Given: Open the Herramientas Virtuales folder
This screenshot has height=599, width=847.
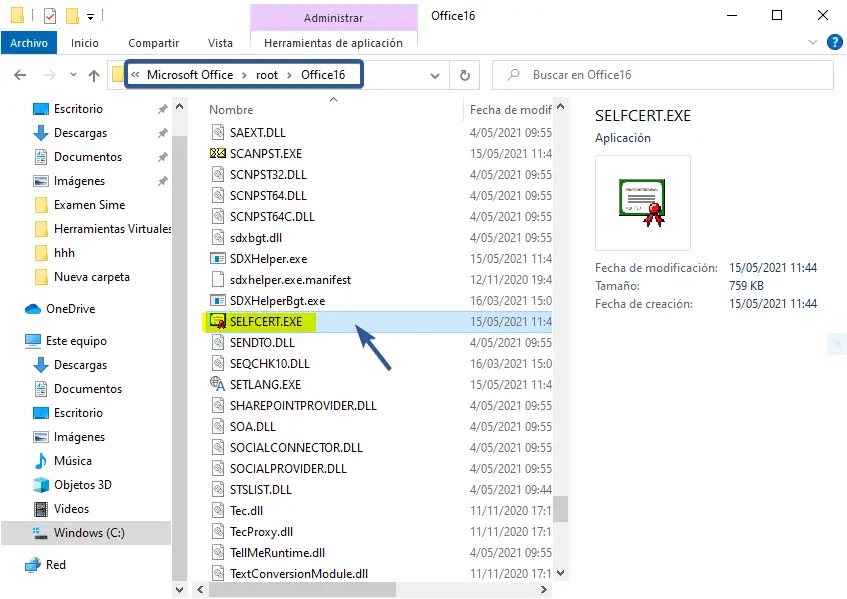Looking at the screenshot, I should pyautogui.click(x=113, y=229).
